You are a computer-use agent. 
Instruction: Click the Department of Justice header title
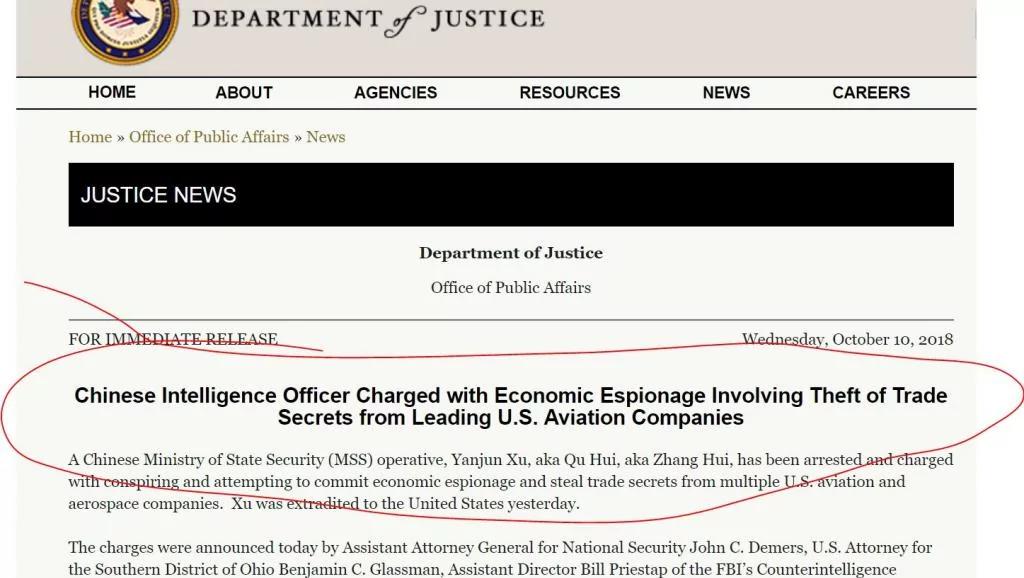click(368, 20)
